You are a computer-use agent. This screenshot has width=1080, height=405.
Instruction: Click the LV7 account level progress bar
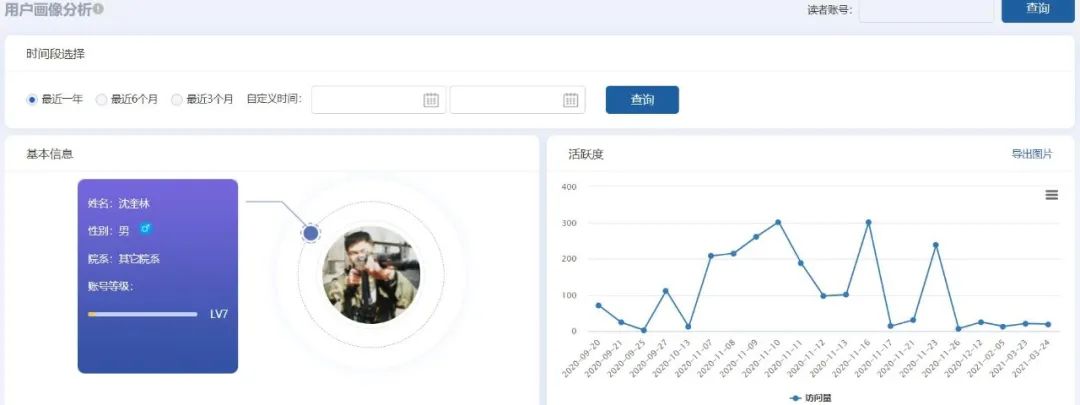143,314
